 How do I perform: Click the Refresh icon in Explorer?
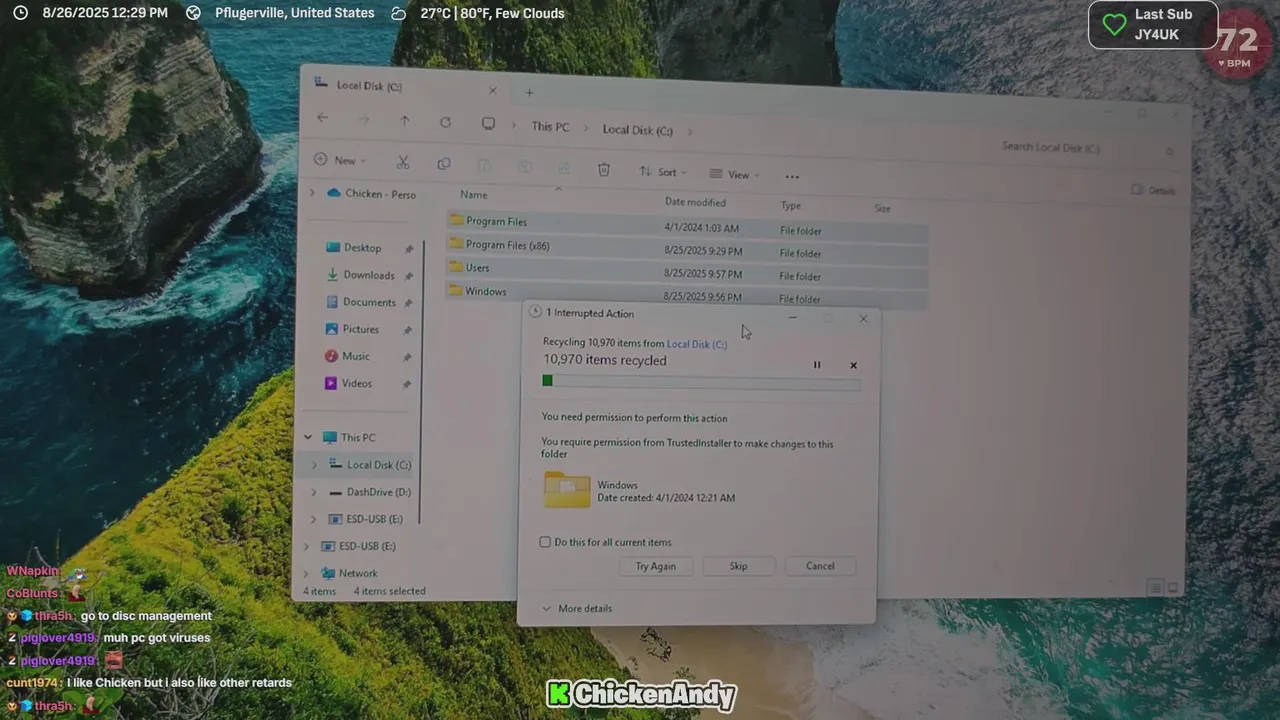[x=445, y=122]
